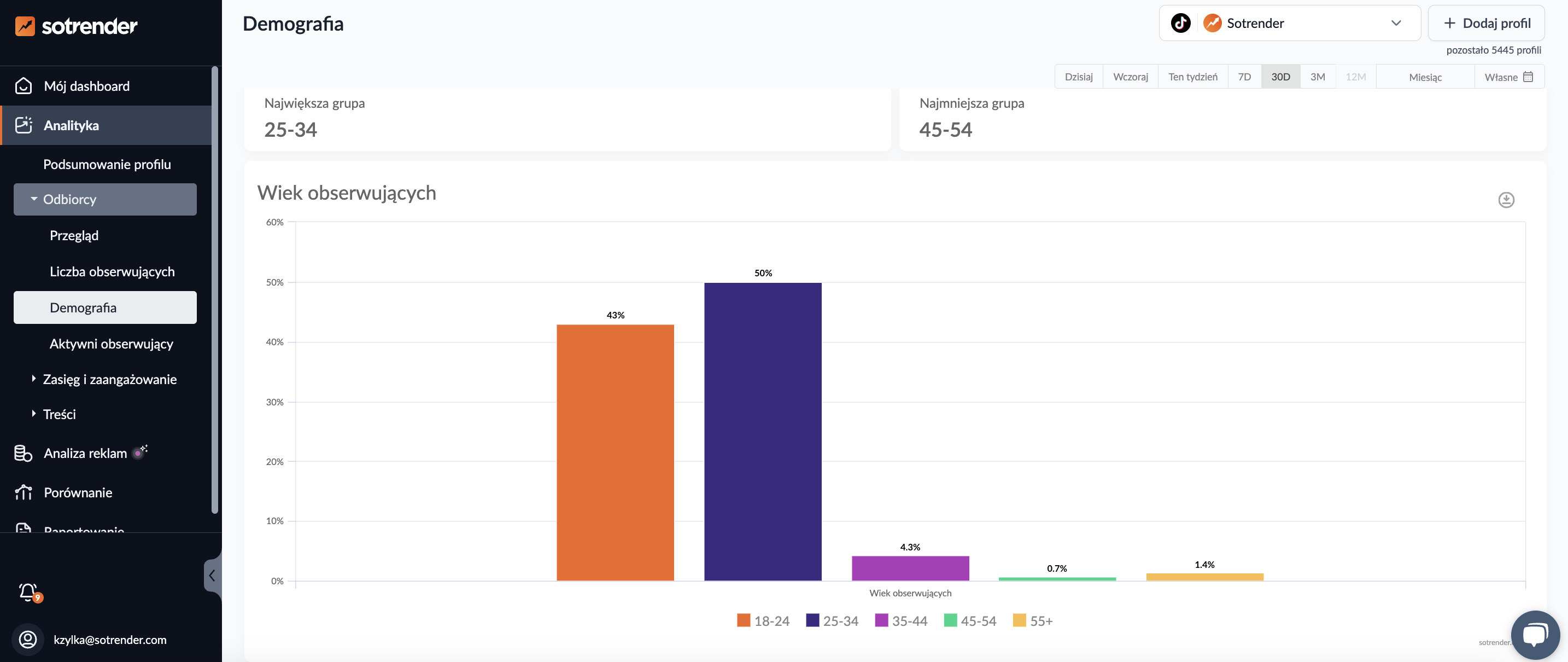Expand Zasięg i zaangażowanie section
1568x662 pixels.
109,379
